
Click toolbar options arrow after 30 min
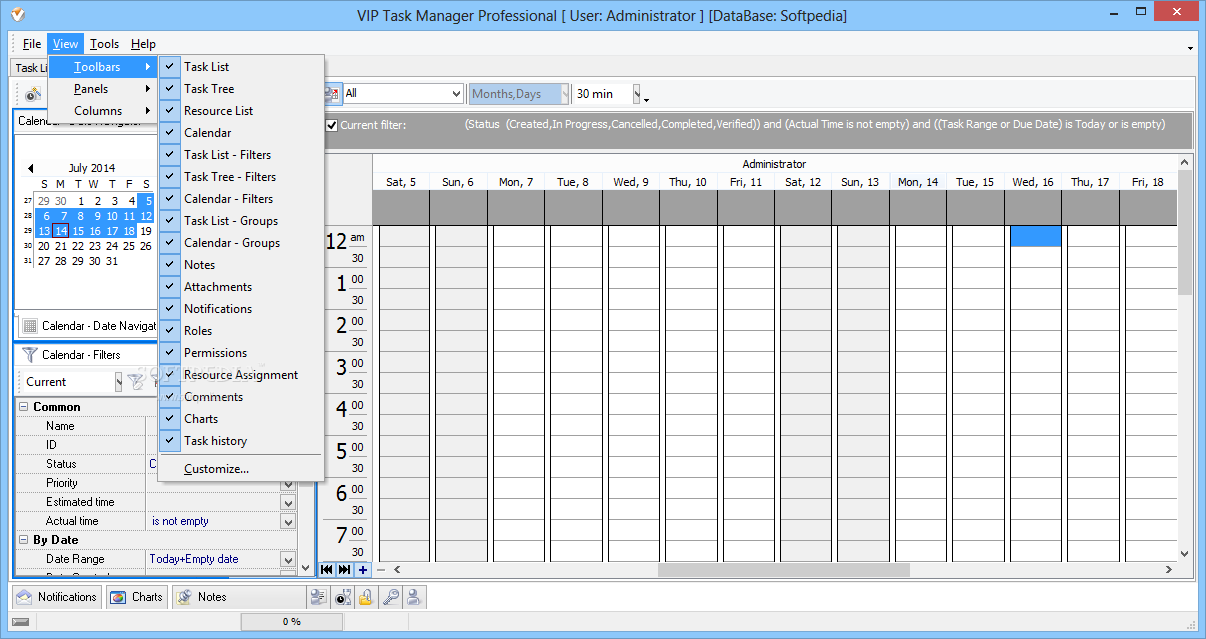[646, 99]
